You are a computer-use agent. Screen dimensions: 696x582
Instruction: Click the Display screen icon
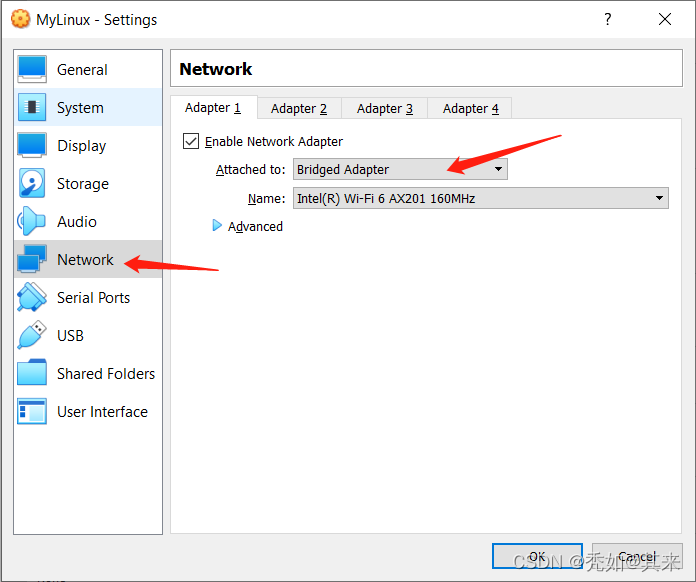pyautogui.click(x=32, y=145)
